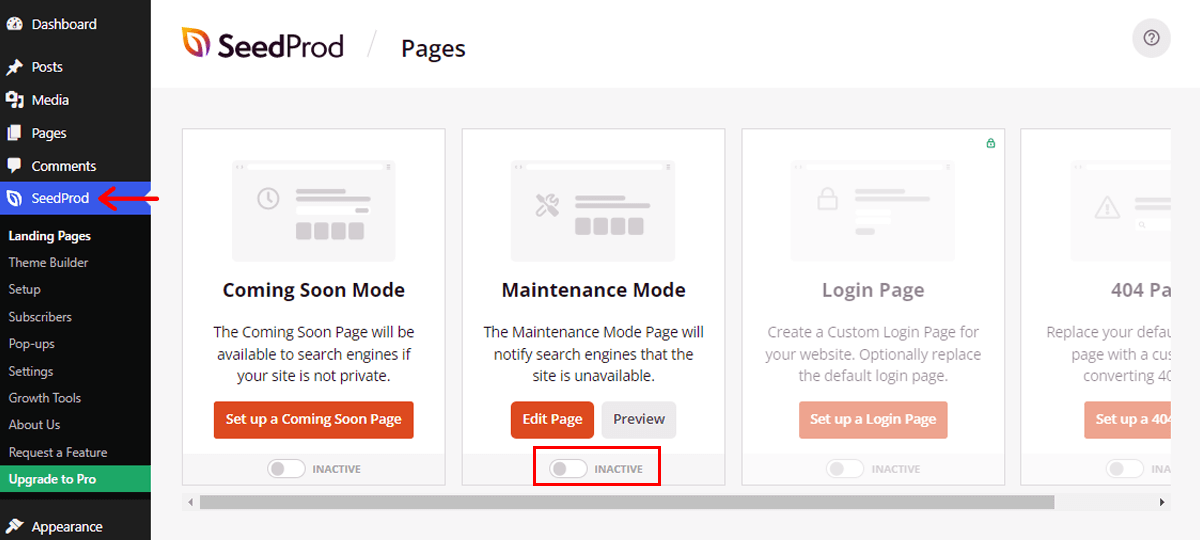Click the Comments bubble icon
Viewport: 1200px width, 540px height.
[14, 166]
